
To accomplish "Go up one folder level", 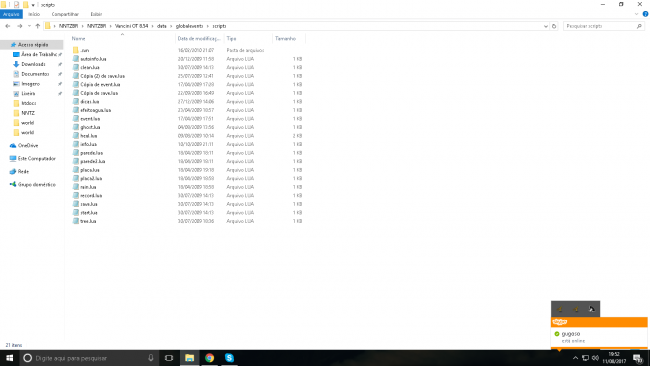I will [x=38, y=26].
